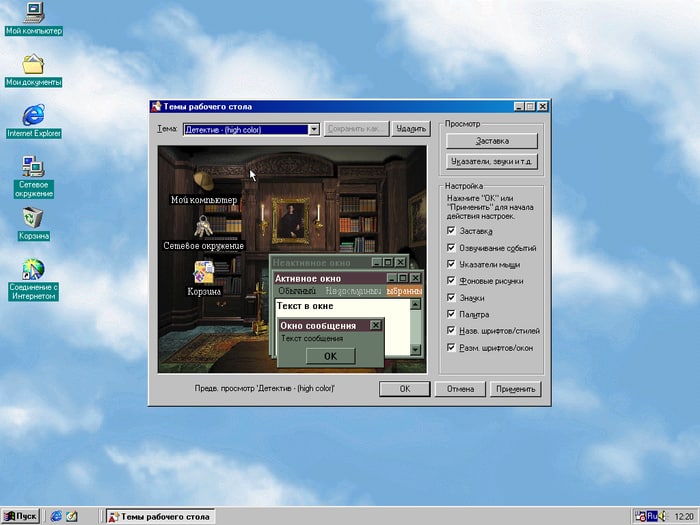Click the Корзина icon in the theme preview

pos(204,272)
